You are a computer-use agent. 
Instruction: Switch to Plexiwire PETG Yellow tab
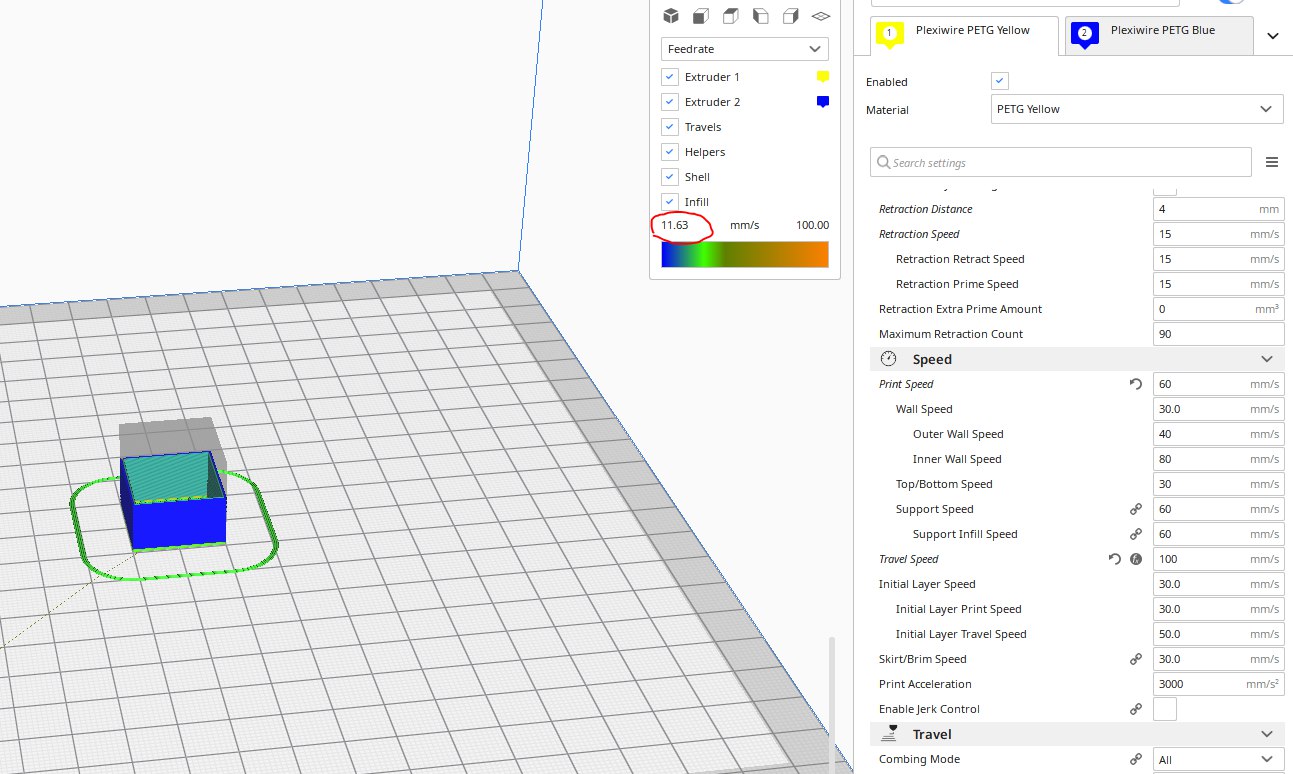click(964, 35)
